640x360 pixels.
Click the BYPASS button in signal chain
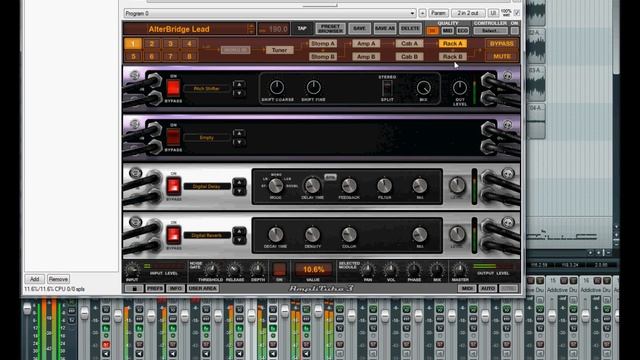point(502,44)
